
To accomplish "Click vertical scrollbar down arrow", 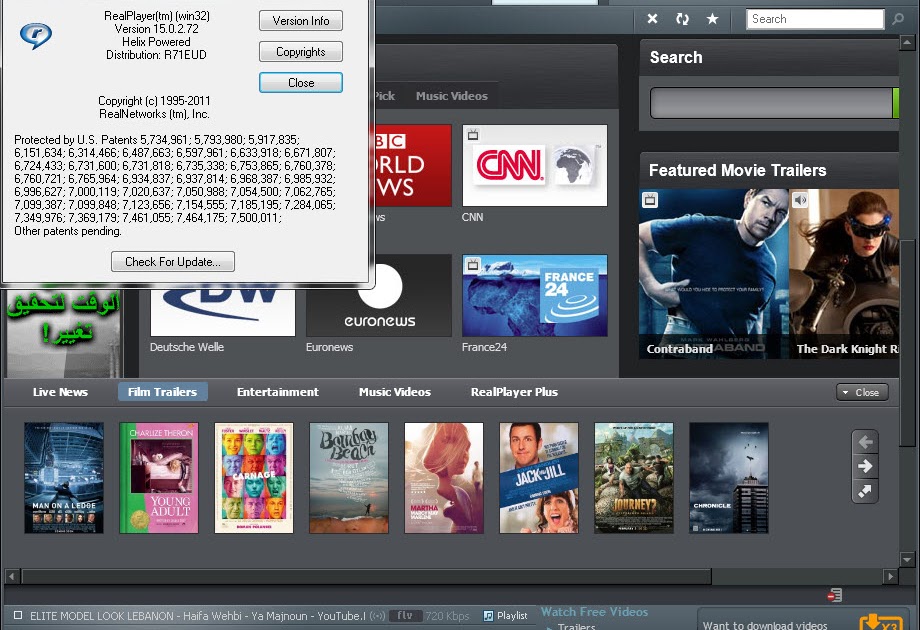I will [x=907, y=559].
